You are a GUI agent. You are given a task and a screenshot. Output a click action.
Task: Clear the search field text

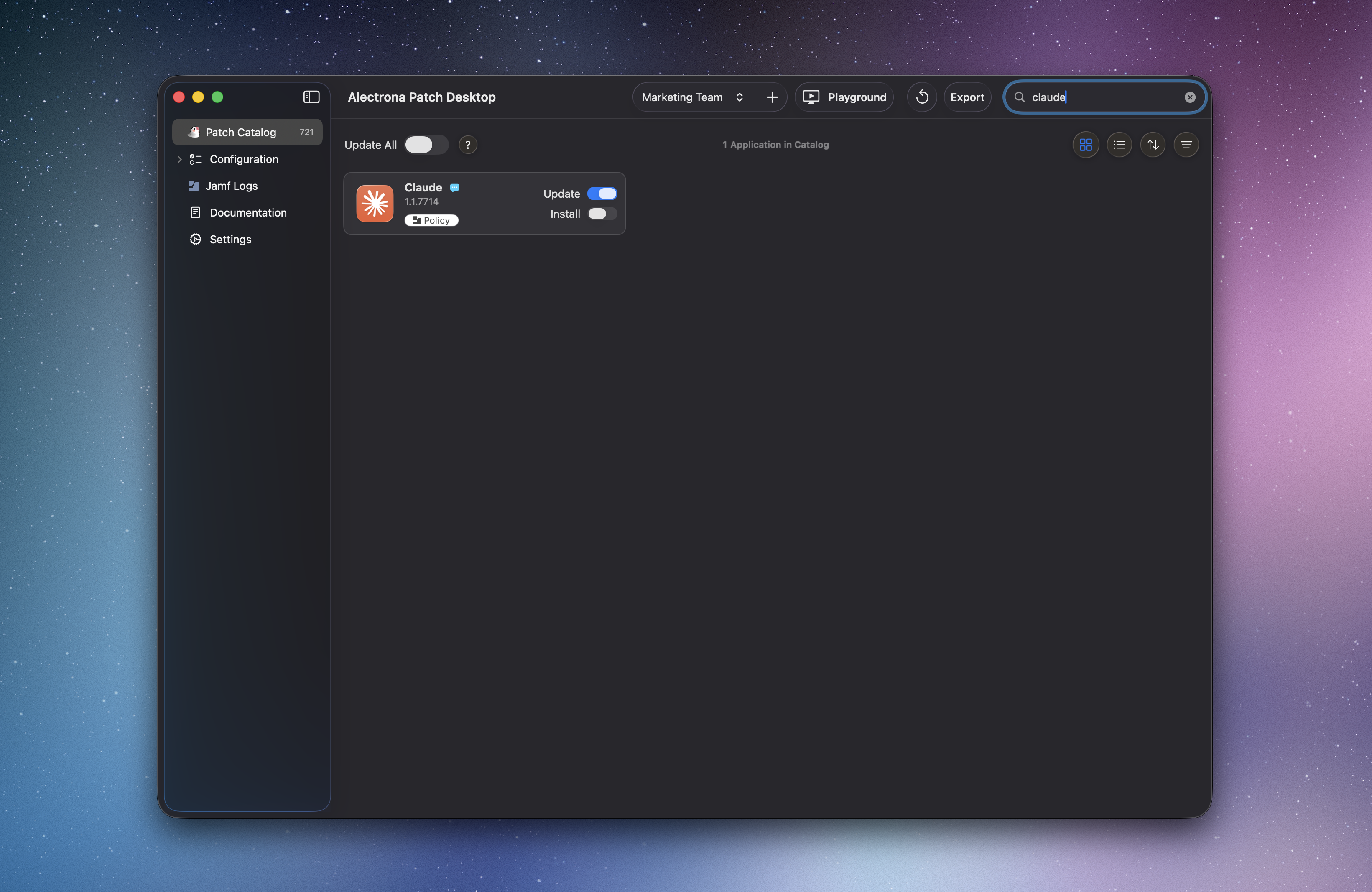(1189, 97)
